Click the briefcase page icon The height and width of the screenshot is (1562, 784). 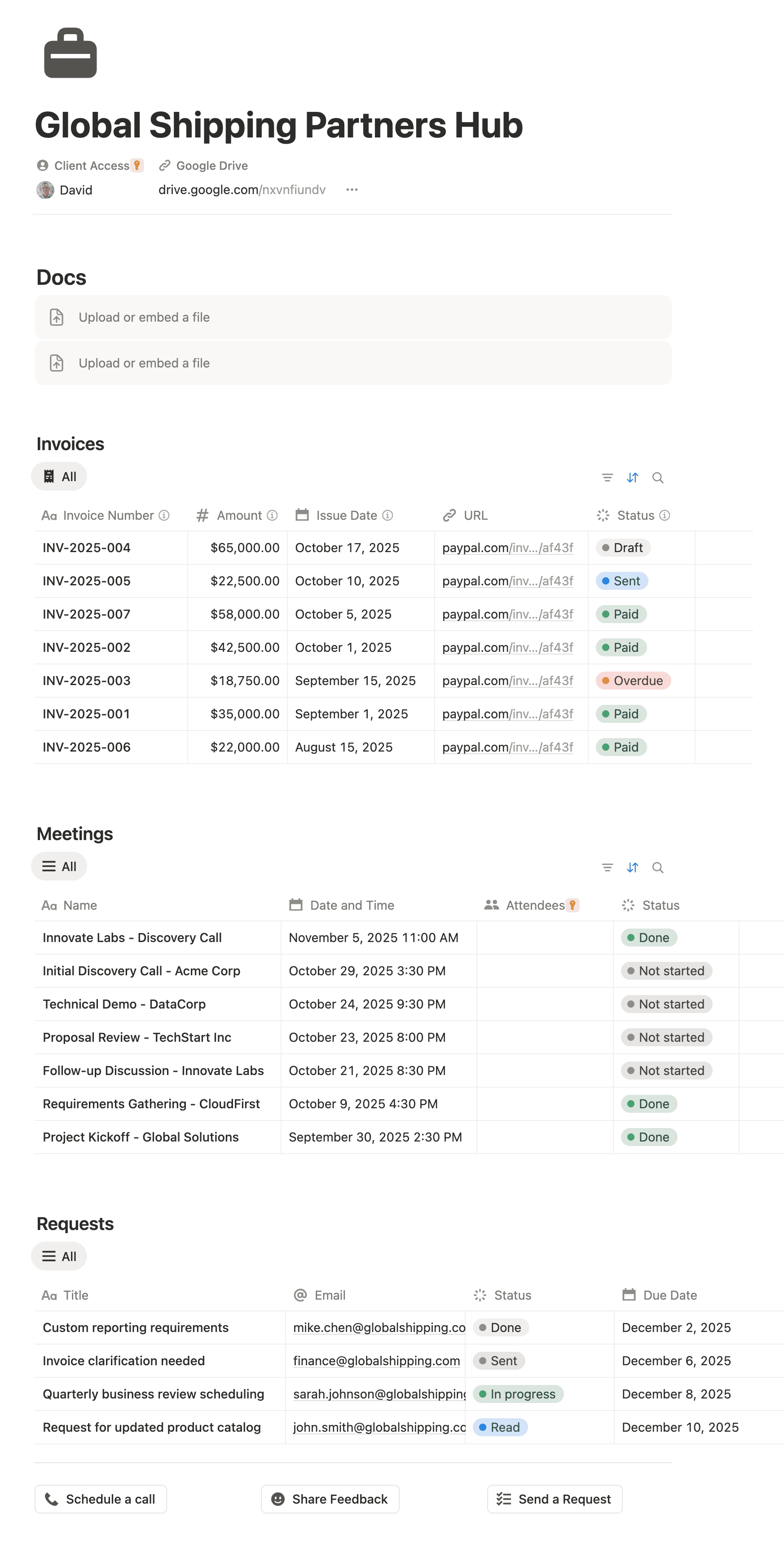[70, 53]
